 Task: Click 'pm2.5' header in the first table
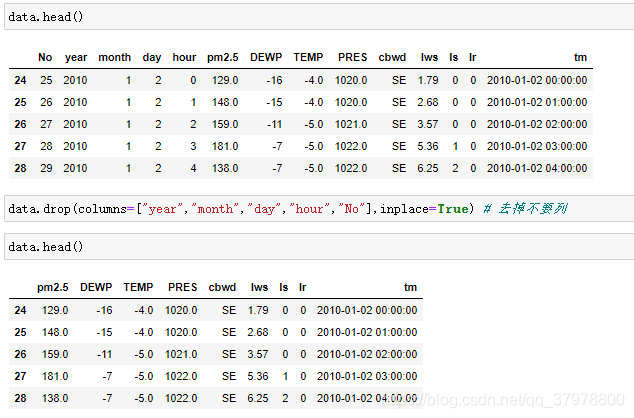(223, 57)
